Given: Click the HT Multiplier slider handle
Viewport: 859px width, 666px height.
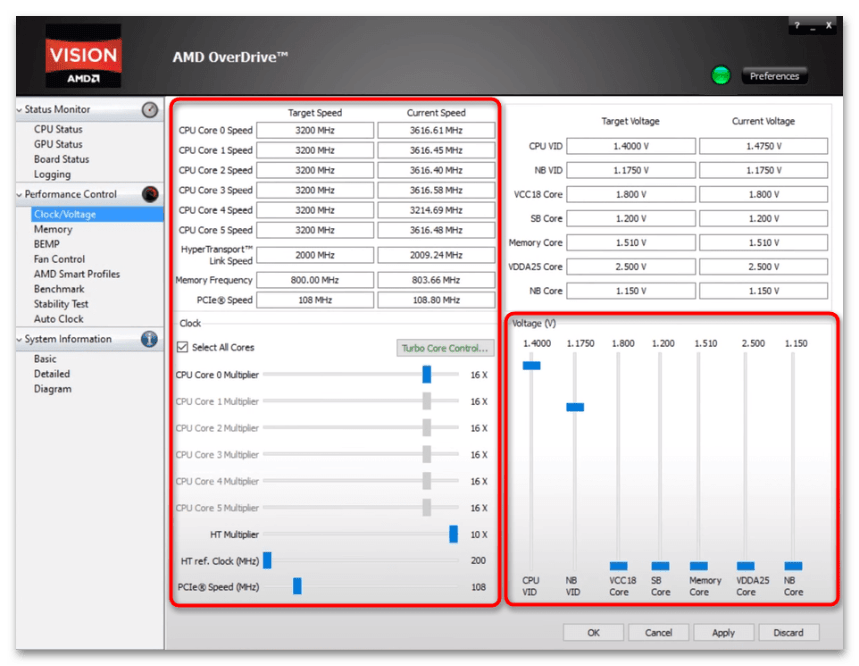Looking at the screenshot, I should tap(454, 534).
